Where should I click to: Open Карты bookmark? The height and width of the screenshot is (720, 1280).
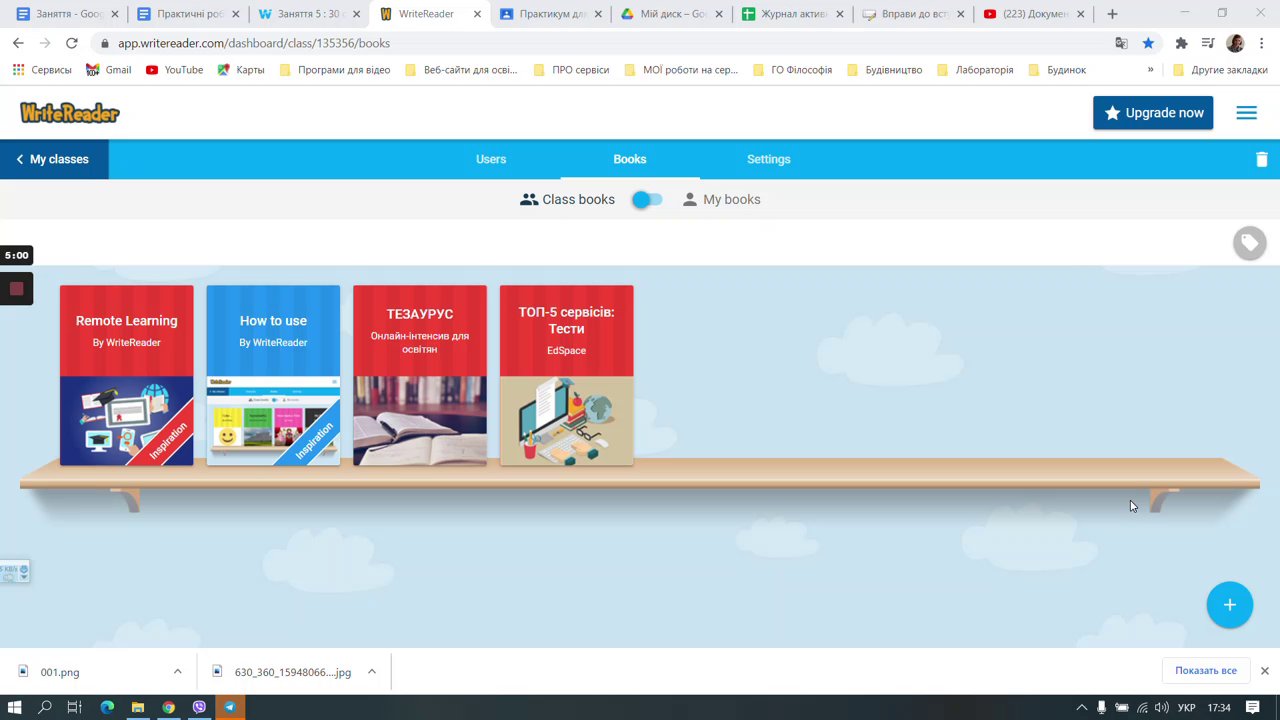(x=241, y=70)
